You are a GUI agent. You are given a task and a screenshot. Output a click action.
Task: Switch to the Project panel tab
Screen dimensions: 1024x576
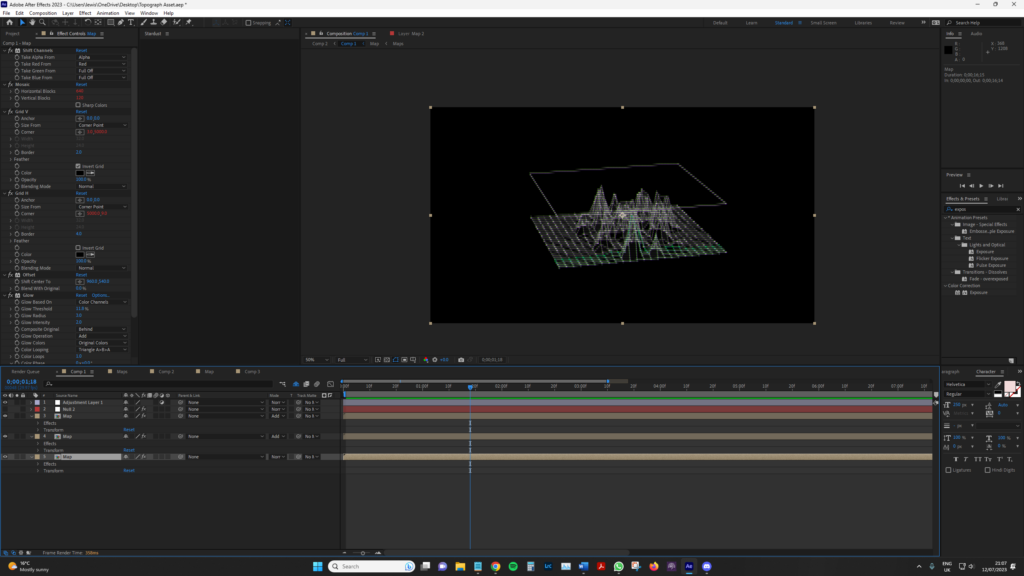click(12, 33)
